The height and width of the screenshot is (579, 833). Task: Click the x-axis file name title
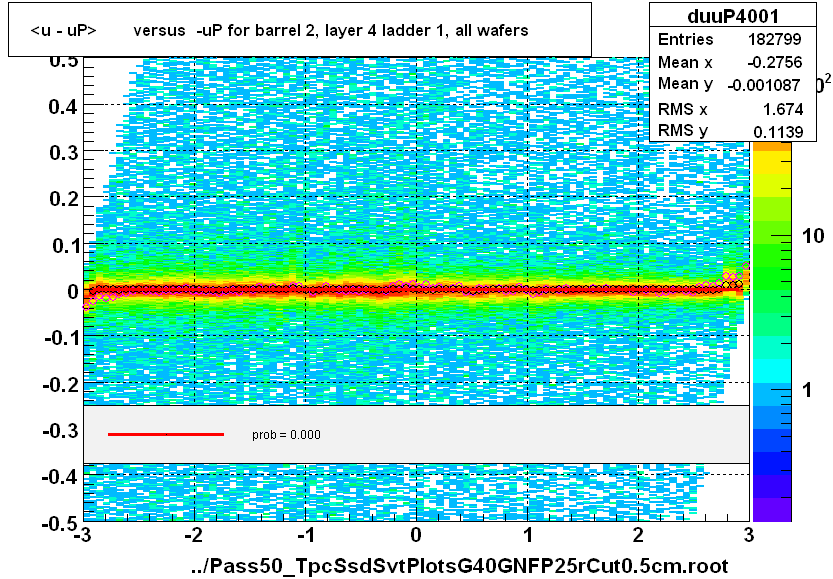pos(460,566)
